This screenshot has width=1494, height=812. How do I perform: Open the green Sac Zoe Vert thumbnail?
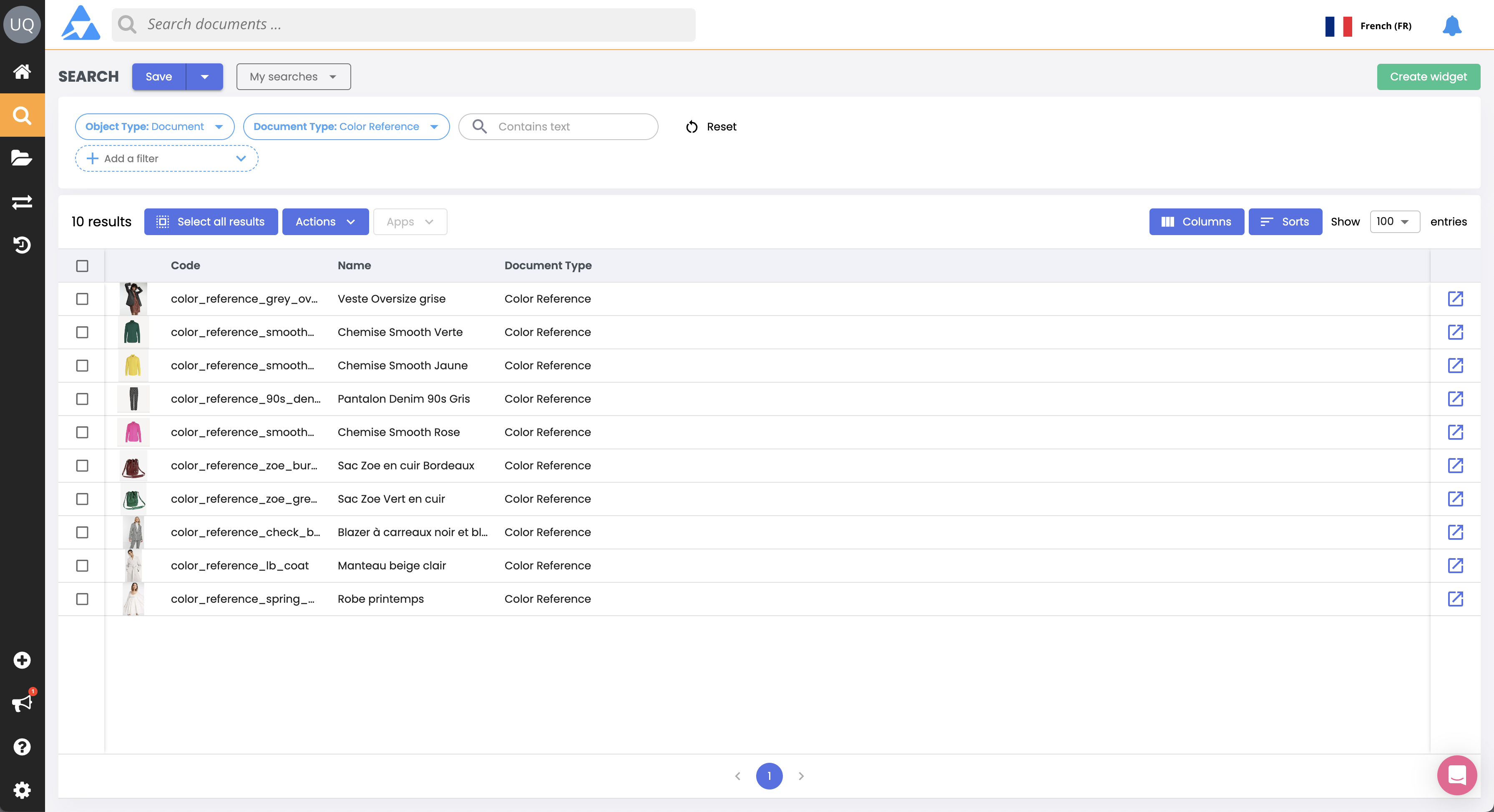click(133, 499)
